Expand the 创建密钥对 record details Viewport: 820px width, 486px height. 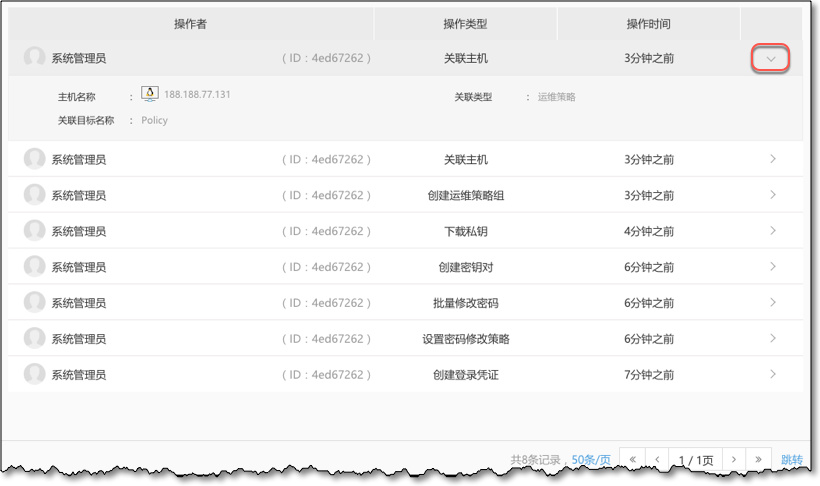coord(772,267)
